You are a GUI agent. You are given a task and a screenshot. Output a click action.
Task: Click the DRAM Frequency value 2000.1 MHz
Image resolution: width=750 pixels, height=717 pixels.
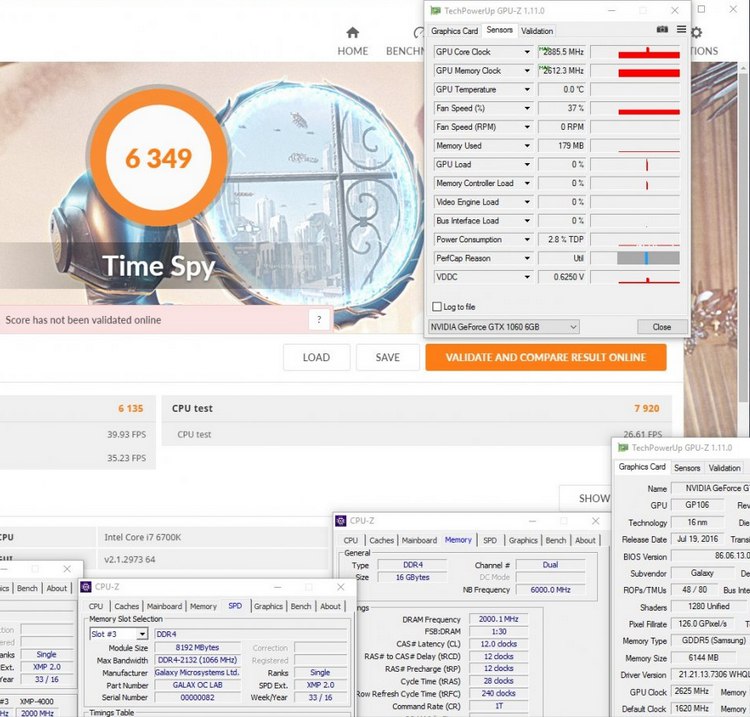[498, 619]
